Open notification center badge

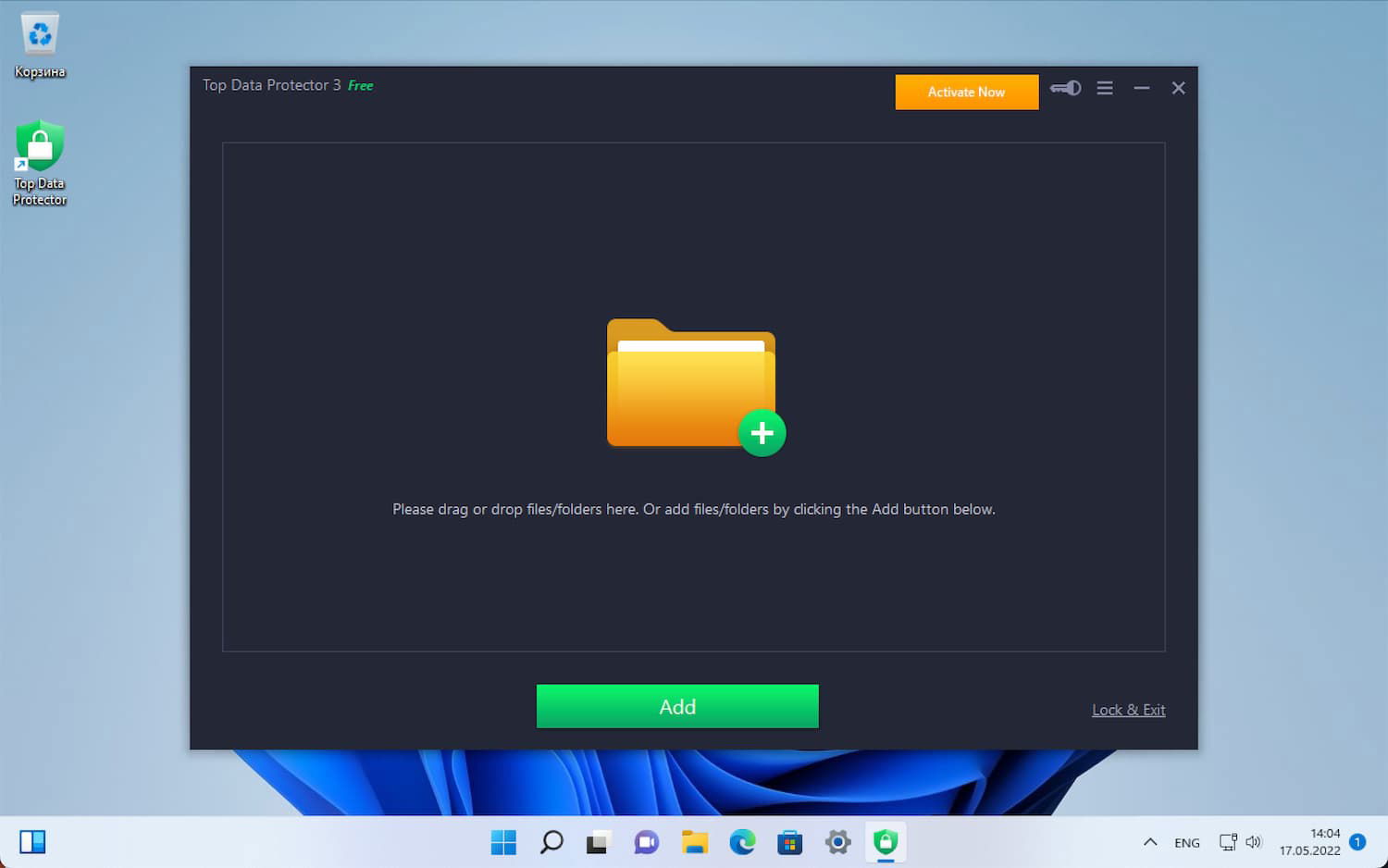coord(1357,842)
